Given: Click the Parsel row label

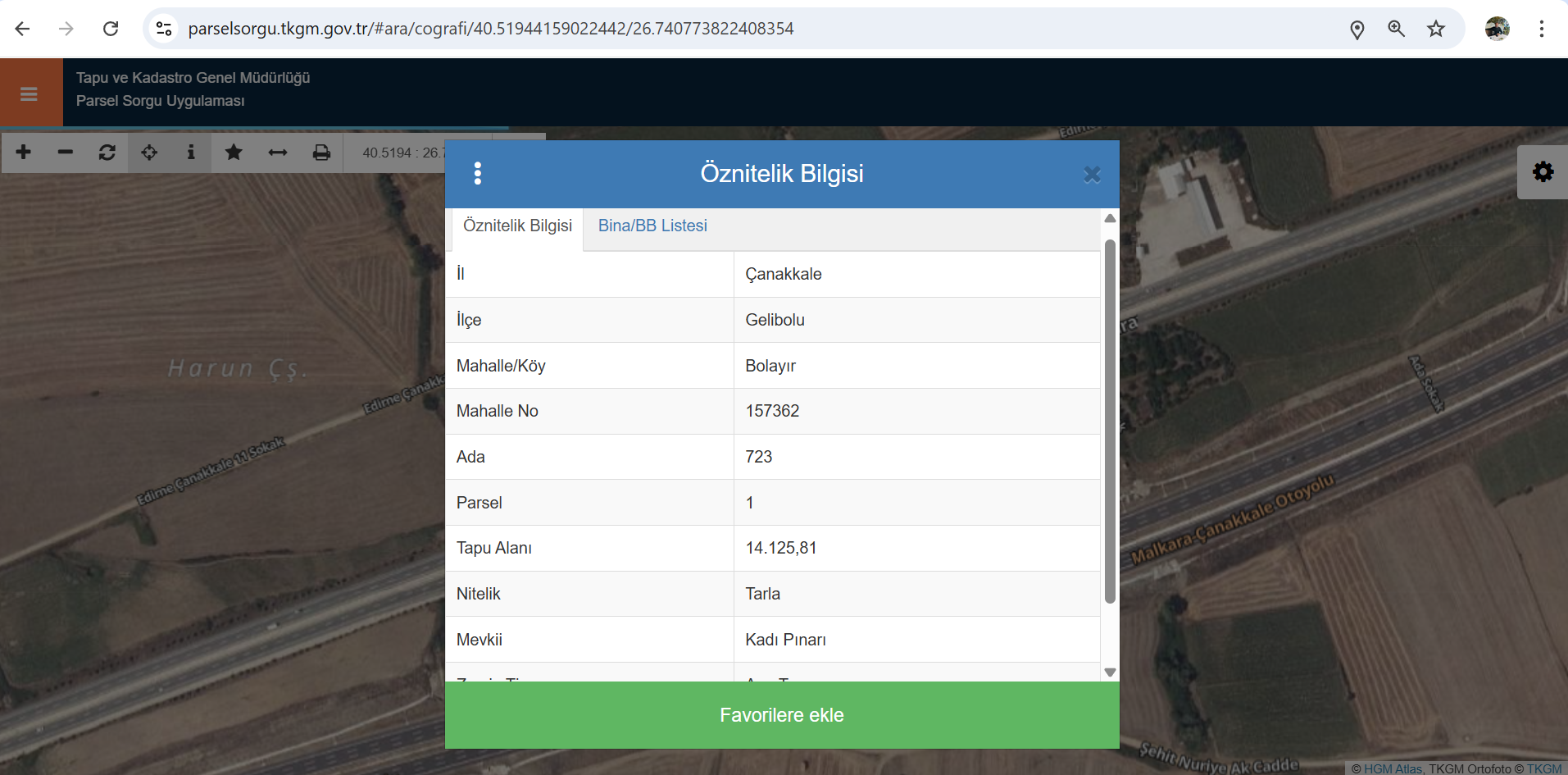Looking at the screenshot, I should coord(479,503).
